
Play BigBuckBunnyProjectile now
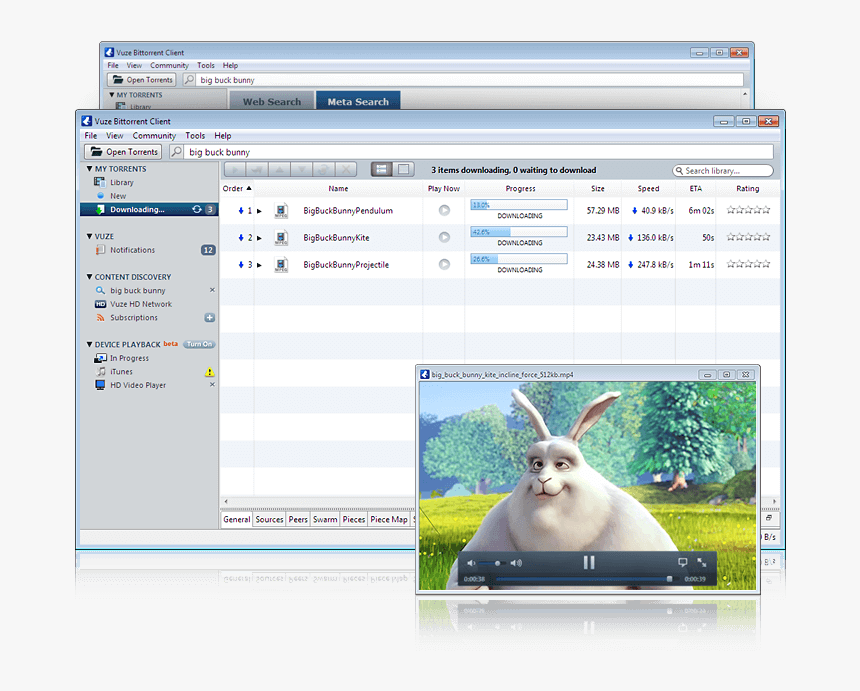click(x=444, y=264)
